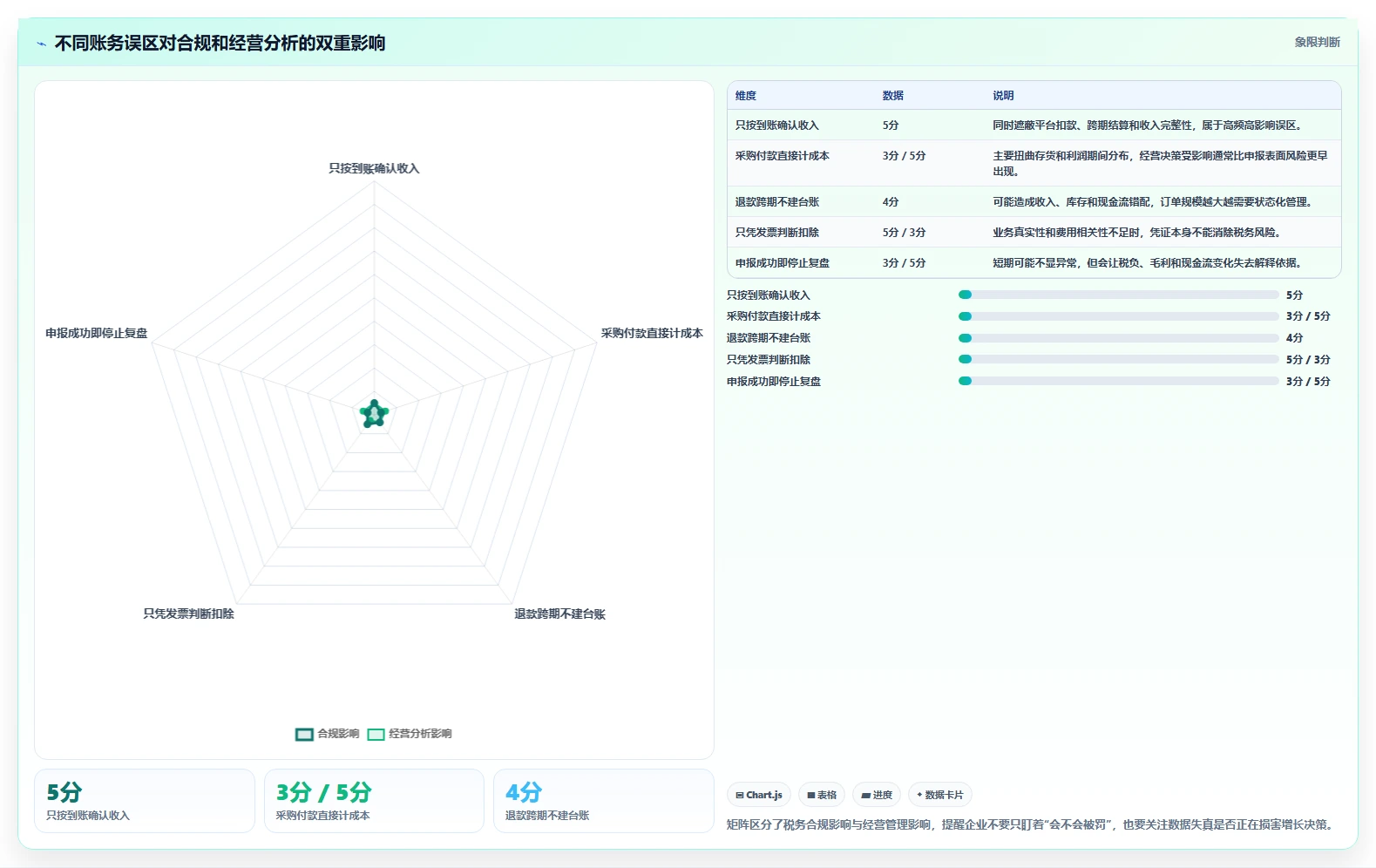Screen dimensions: 1376x868
Task: Click radar axis label 退款跨期不建台账
Action: tap(559, 614)
